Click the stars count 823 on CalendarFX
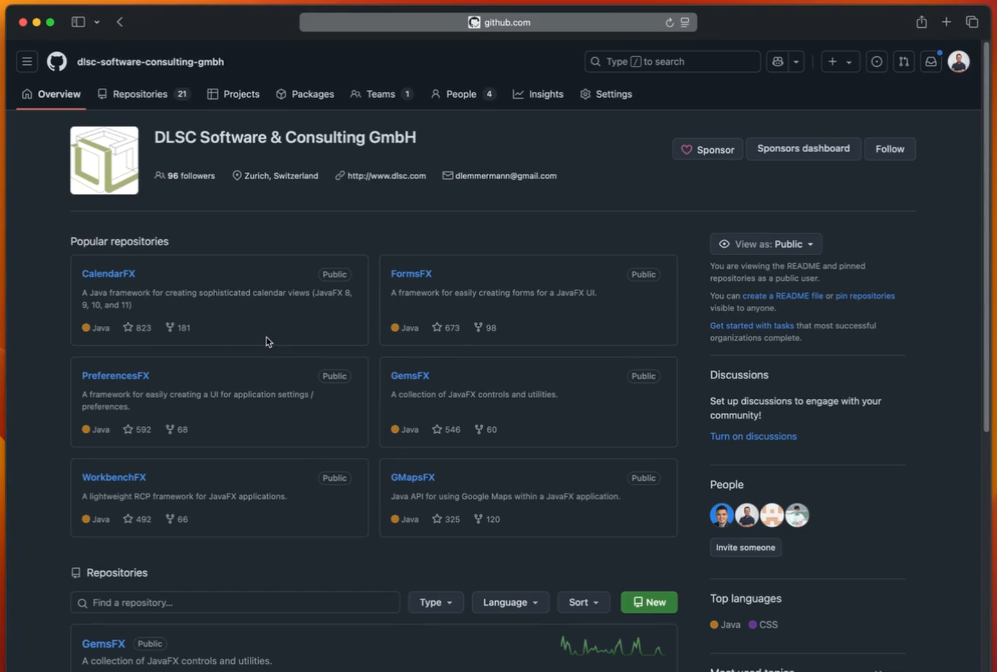Screen dimensions: 997x672 click(137, 328)
